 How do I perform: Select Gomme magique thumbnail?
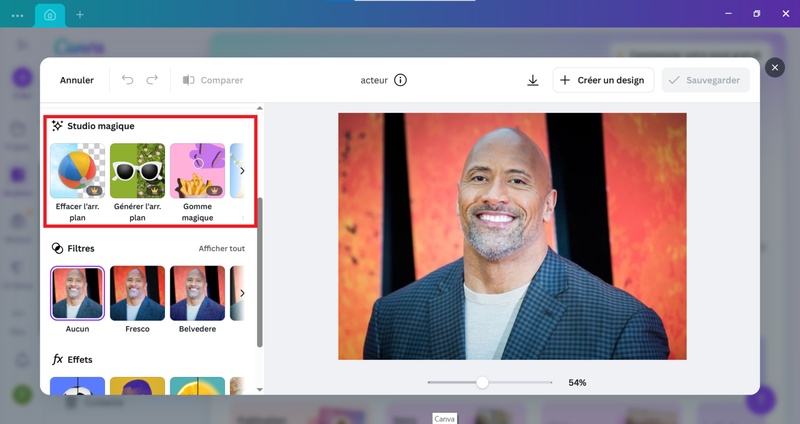(197, 170)
